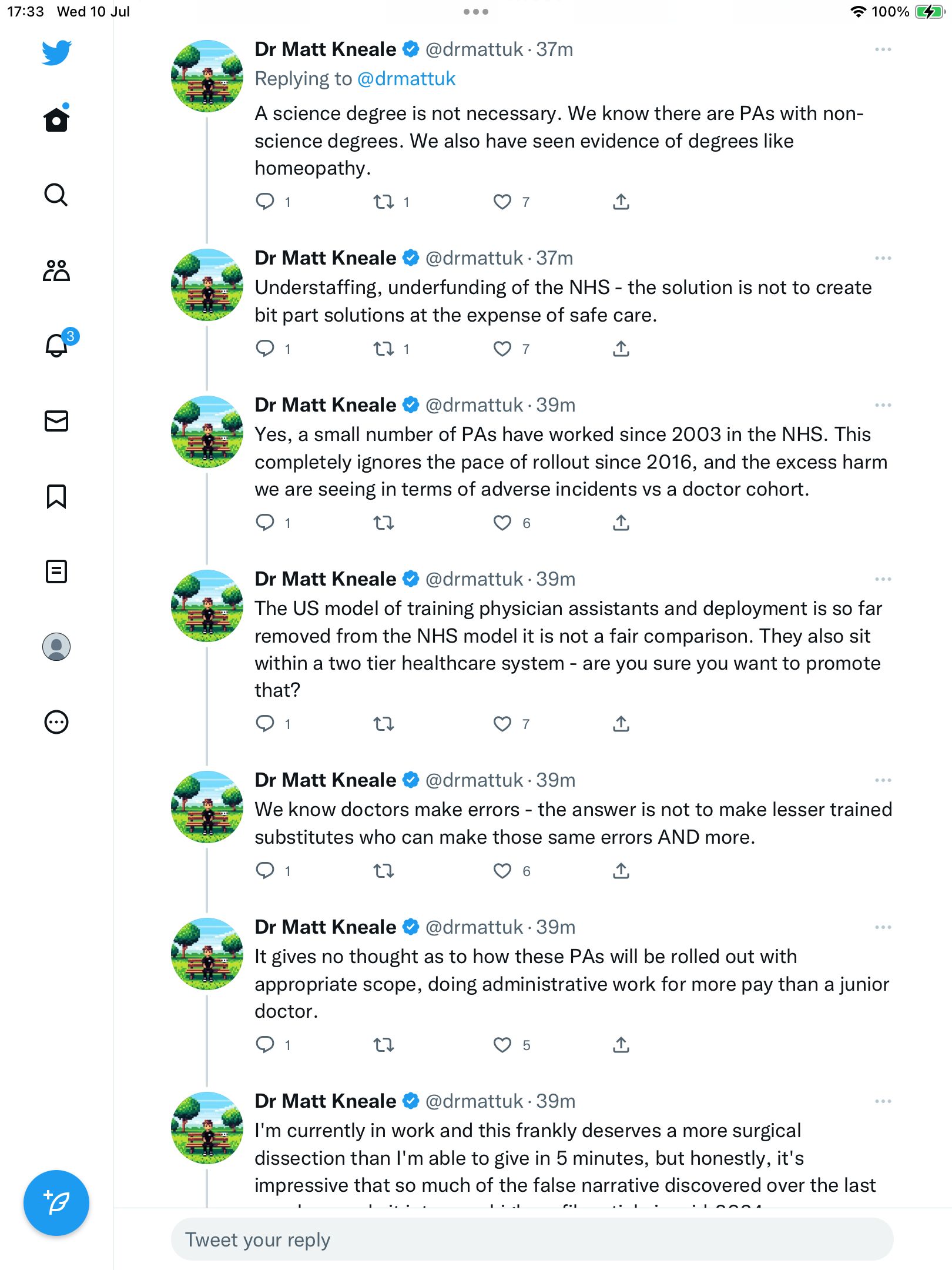Screen dimensions: 952x1270
Task: Focus the Tweet your reply field
Action: (532, 1239)
